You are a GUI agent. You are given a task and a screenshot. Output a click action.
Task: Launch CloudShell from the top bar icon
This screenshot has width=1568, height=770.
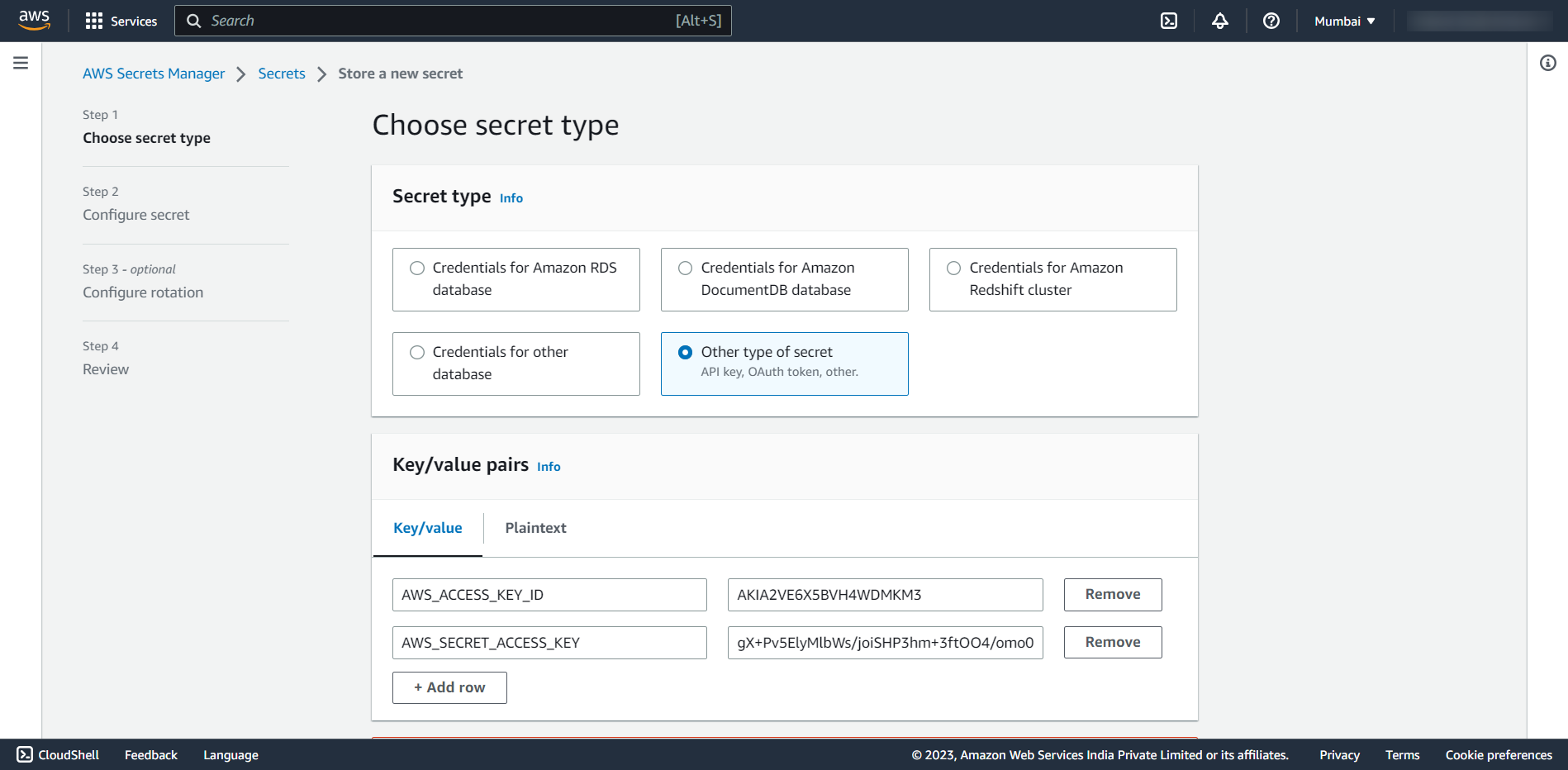click(x=1169, y=21)
